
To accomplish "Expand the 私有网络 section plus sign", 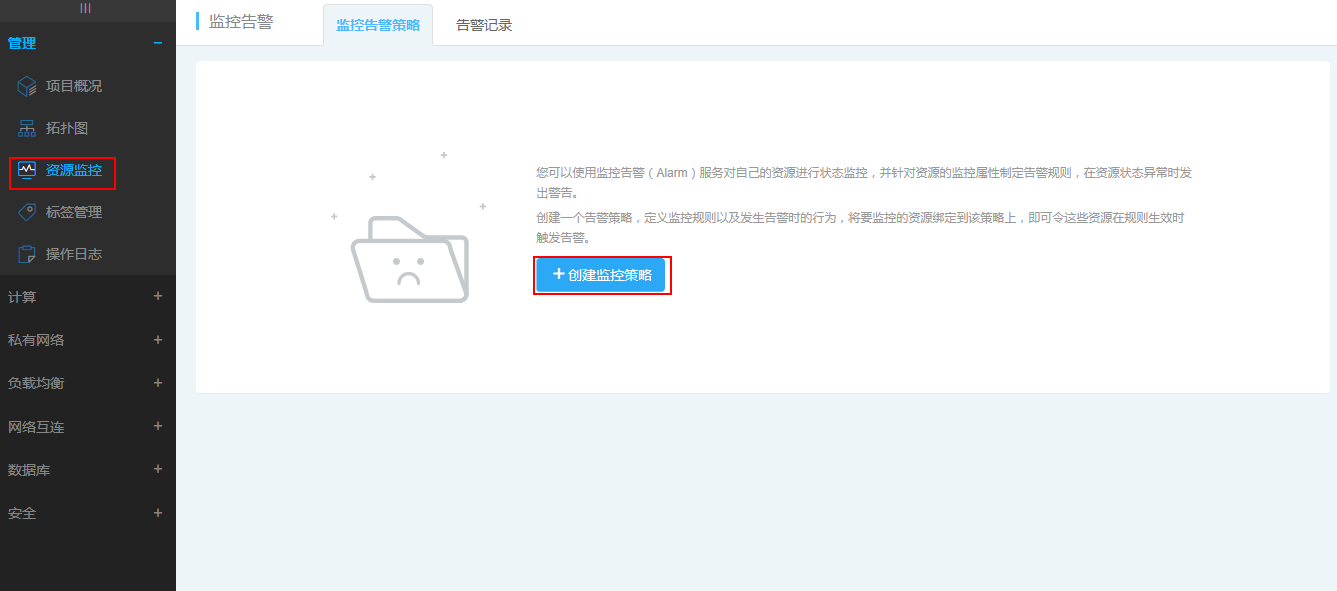I will tap(157, 339).
